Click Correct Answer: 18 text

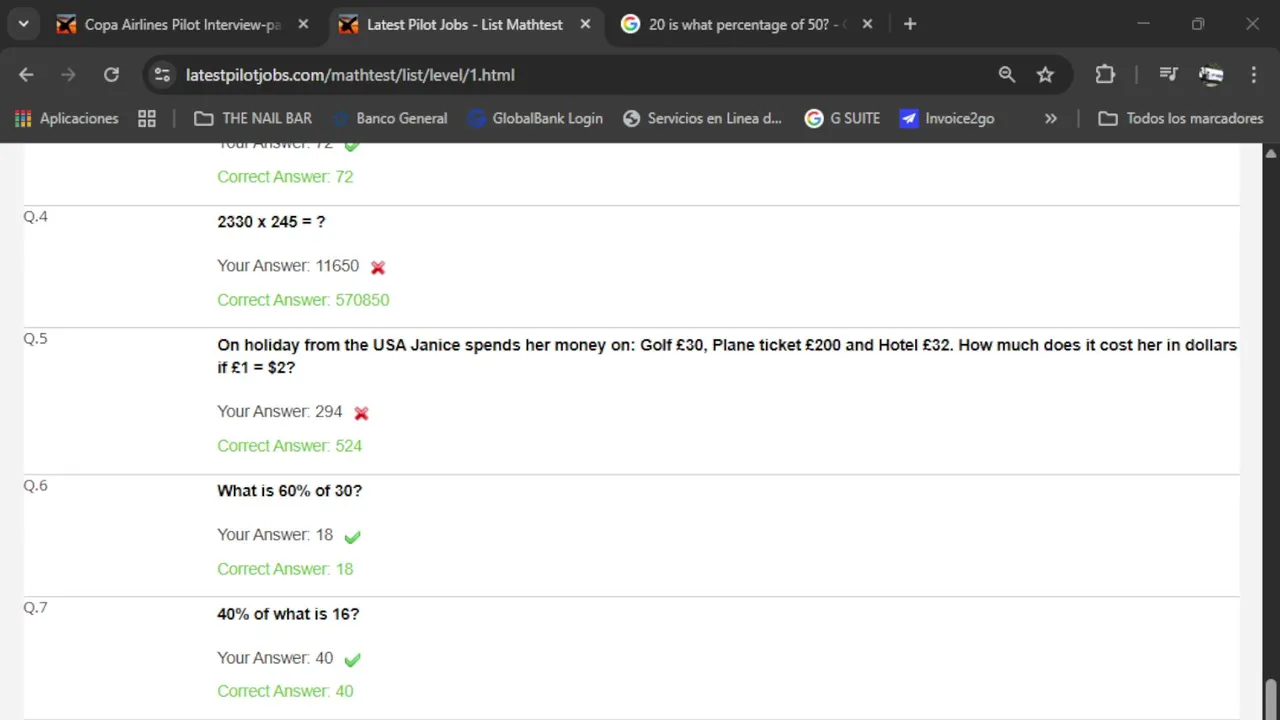[x=285, y=569]
